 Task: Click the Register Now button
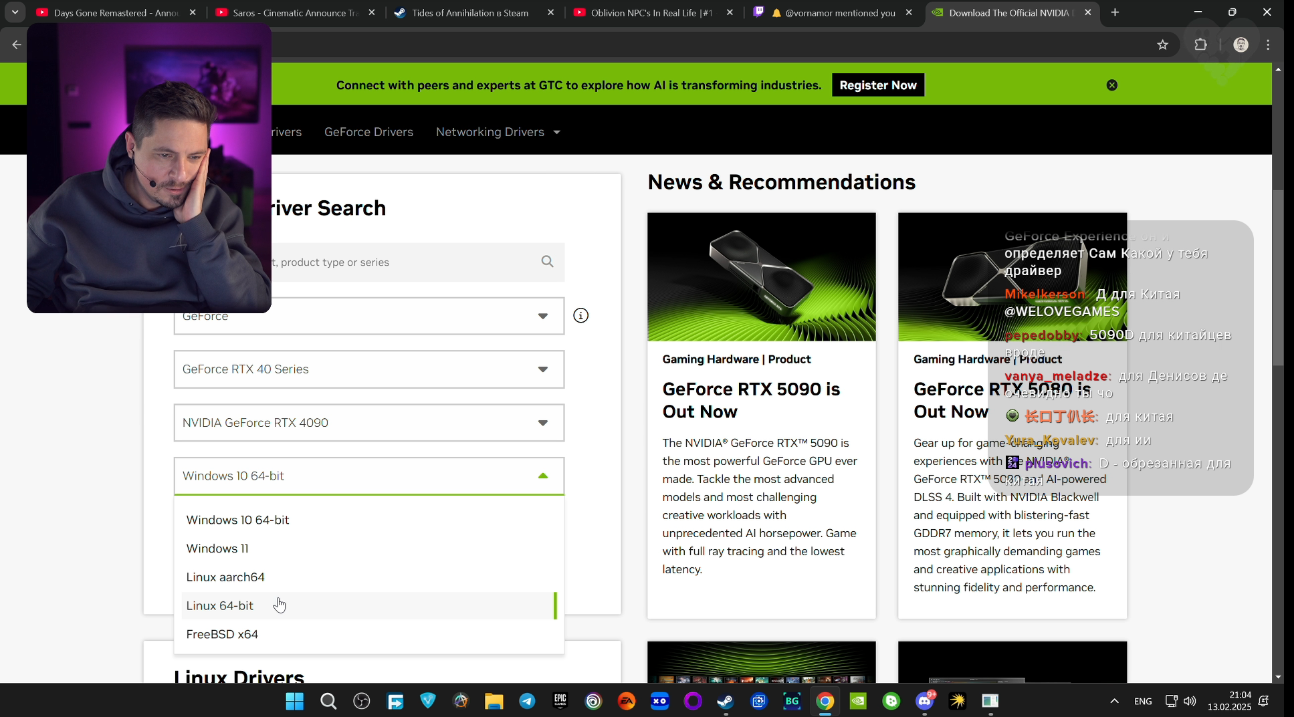[x=878, y=85]
